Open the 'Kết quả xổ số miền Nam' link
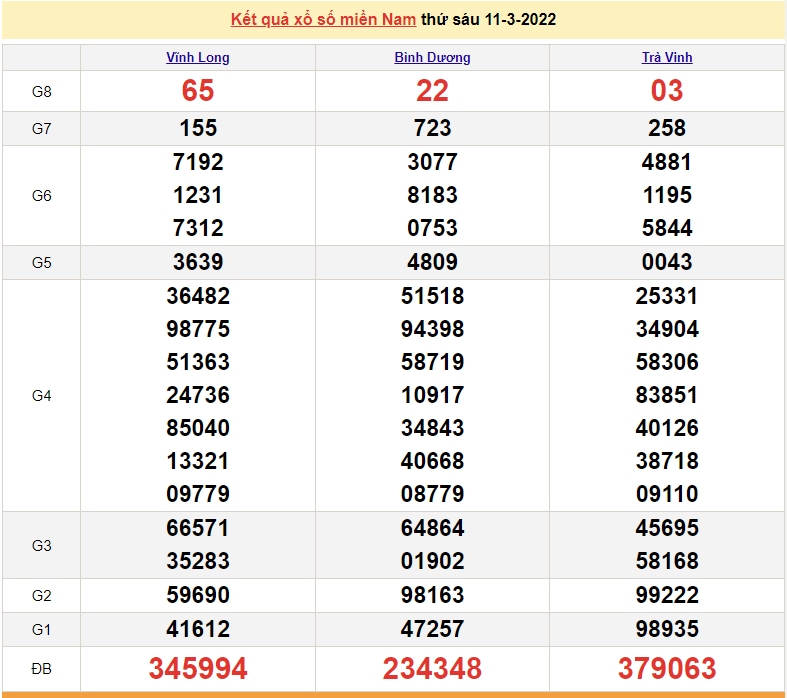Image resolution: width=787 pixels, height=698 pixels. 323,19
